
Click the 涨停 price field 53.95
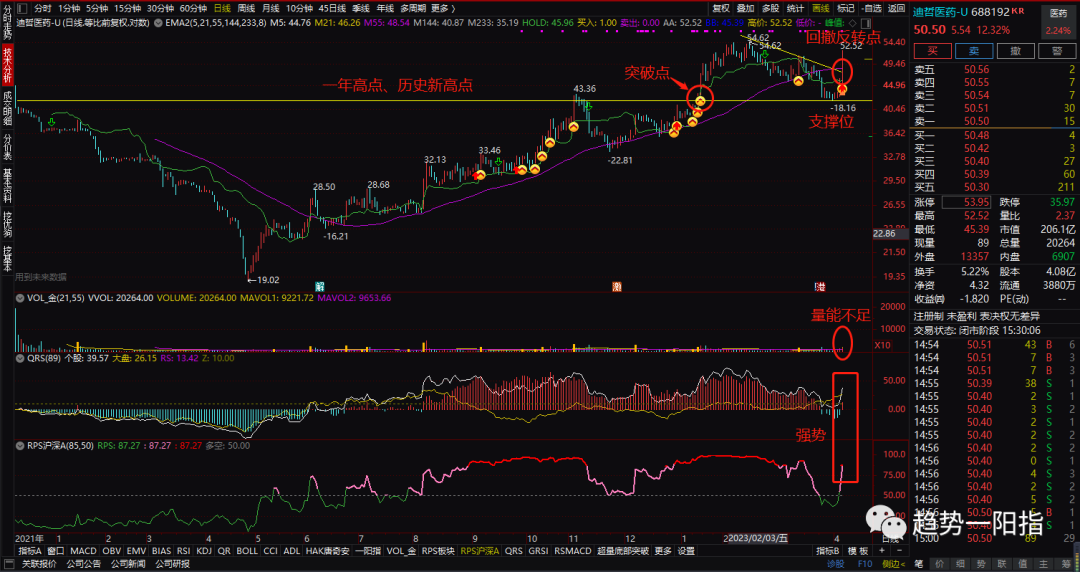[x=966, y=202]
